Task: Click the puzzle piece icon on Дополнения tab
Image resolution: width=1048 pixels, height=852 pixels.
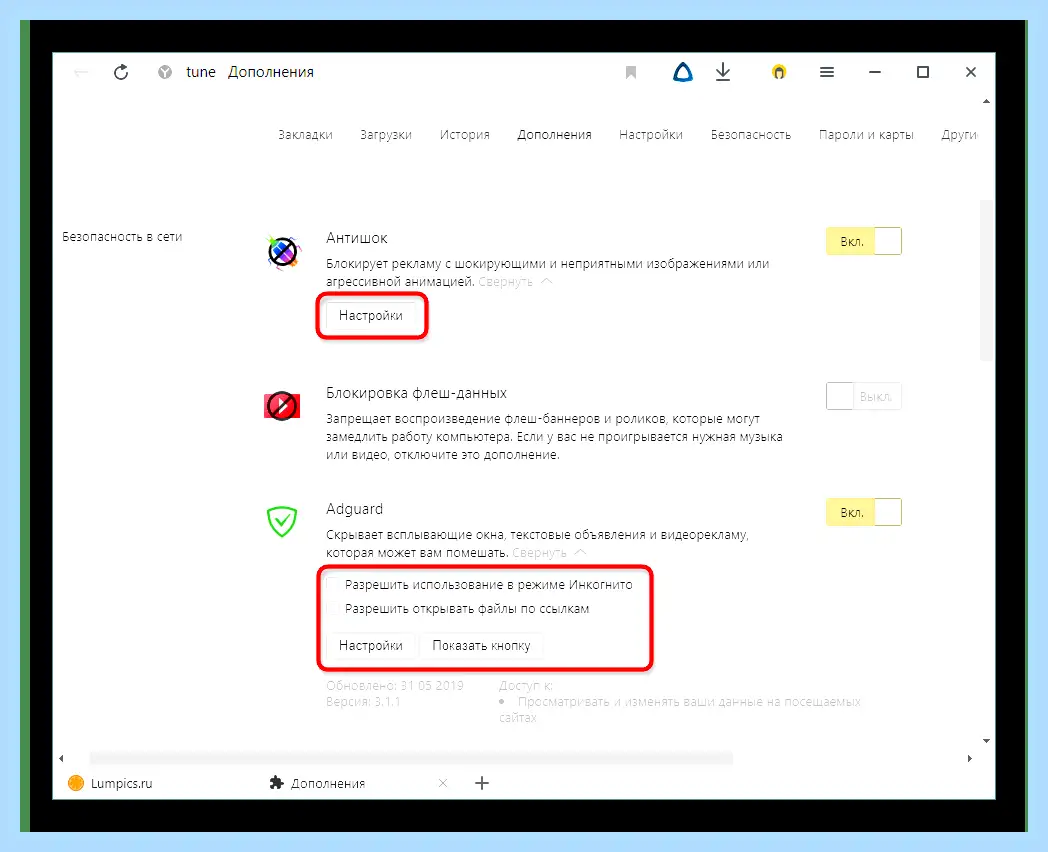Action: point(276,783)
